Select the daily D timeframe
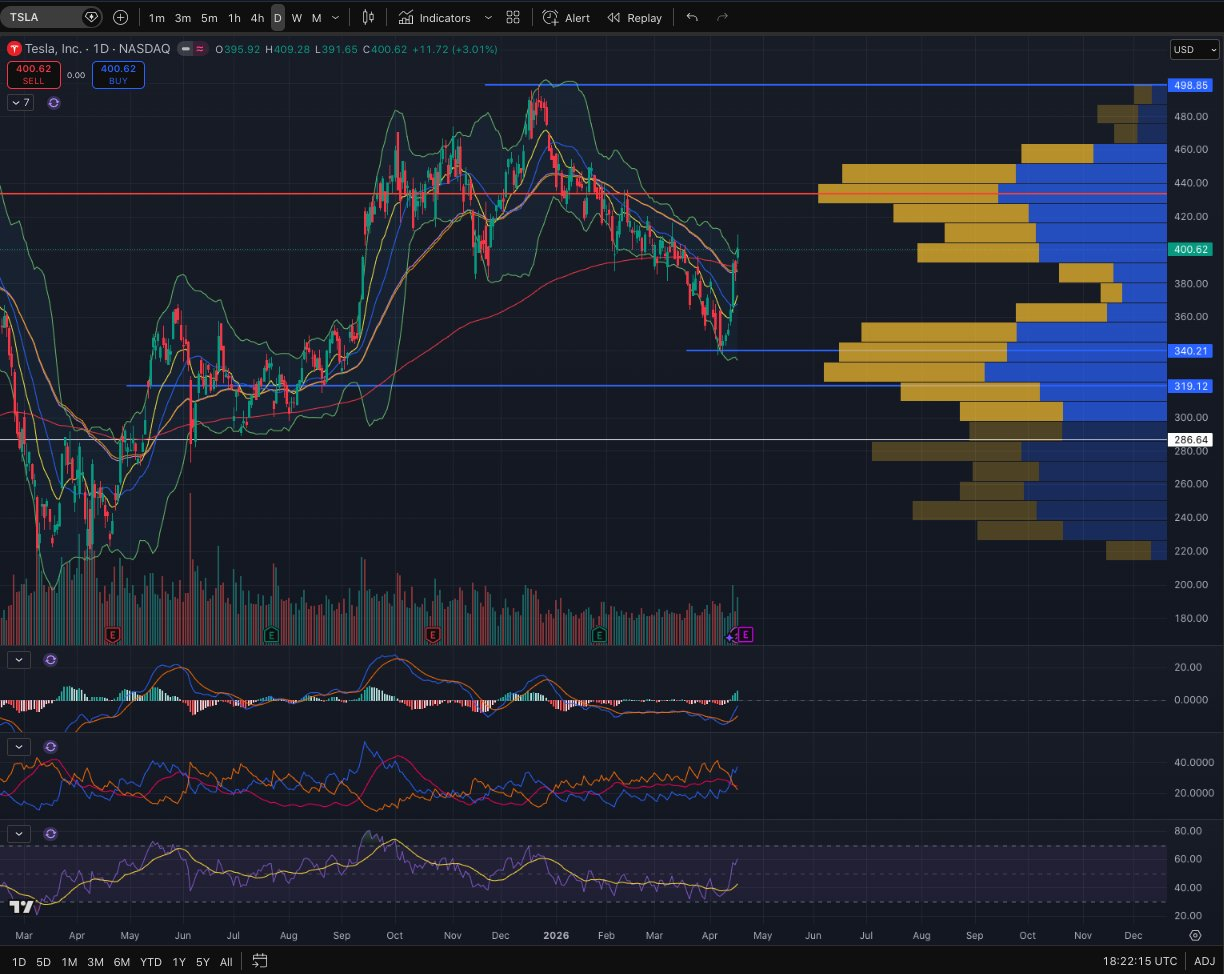Viewport: 1224px width, 974px height. pyautogui.click(x=278, y=18)
